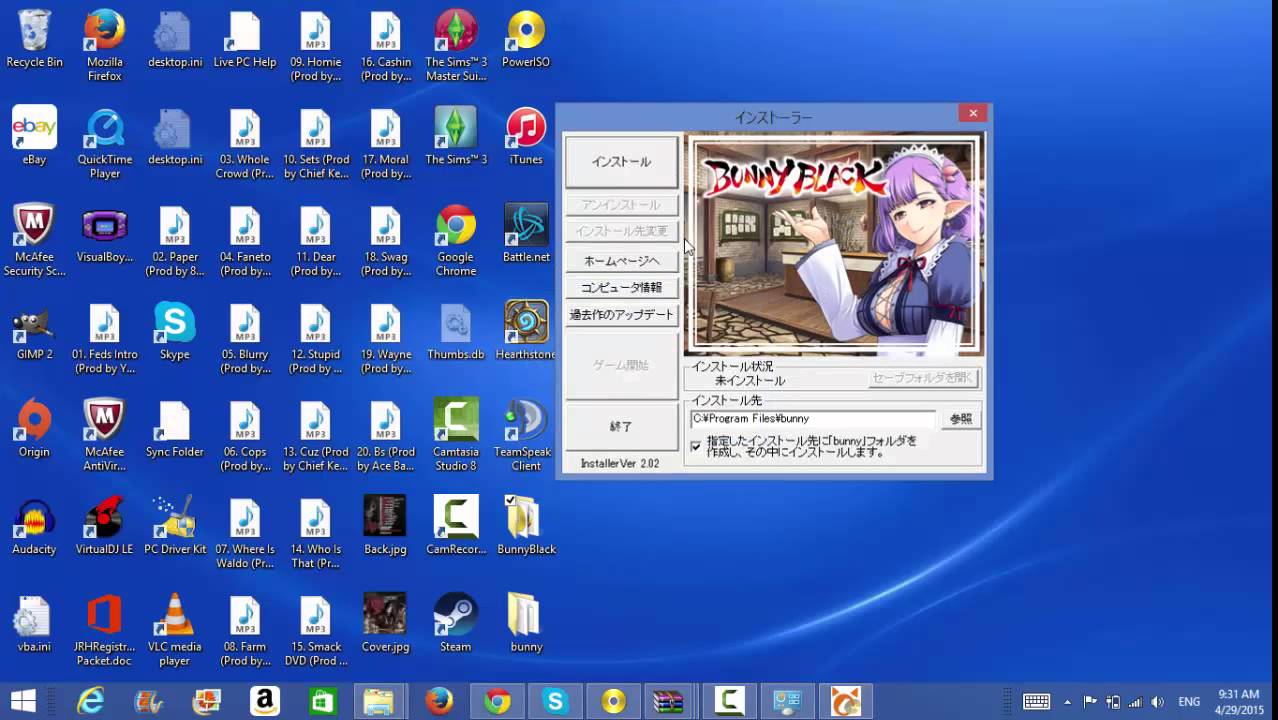Open Internet Explorer from the taskbar
This screenshot has height=720, width=1278.
click(x=91, y=701)
